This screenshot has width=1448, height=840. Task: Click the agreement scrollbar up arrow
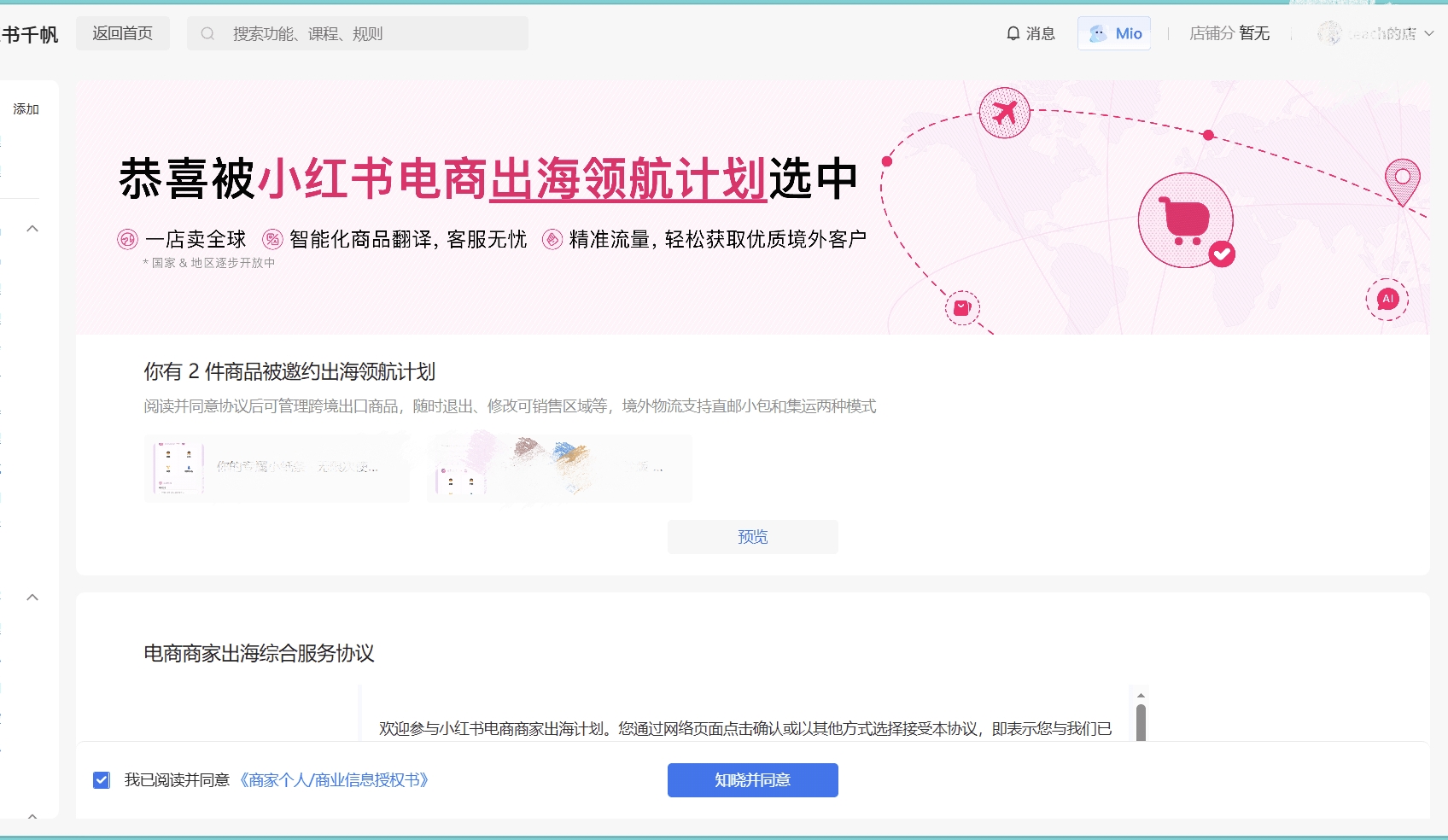[1141, 696]
